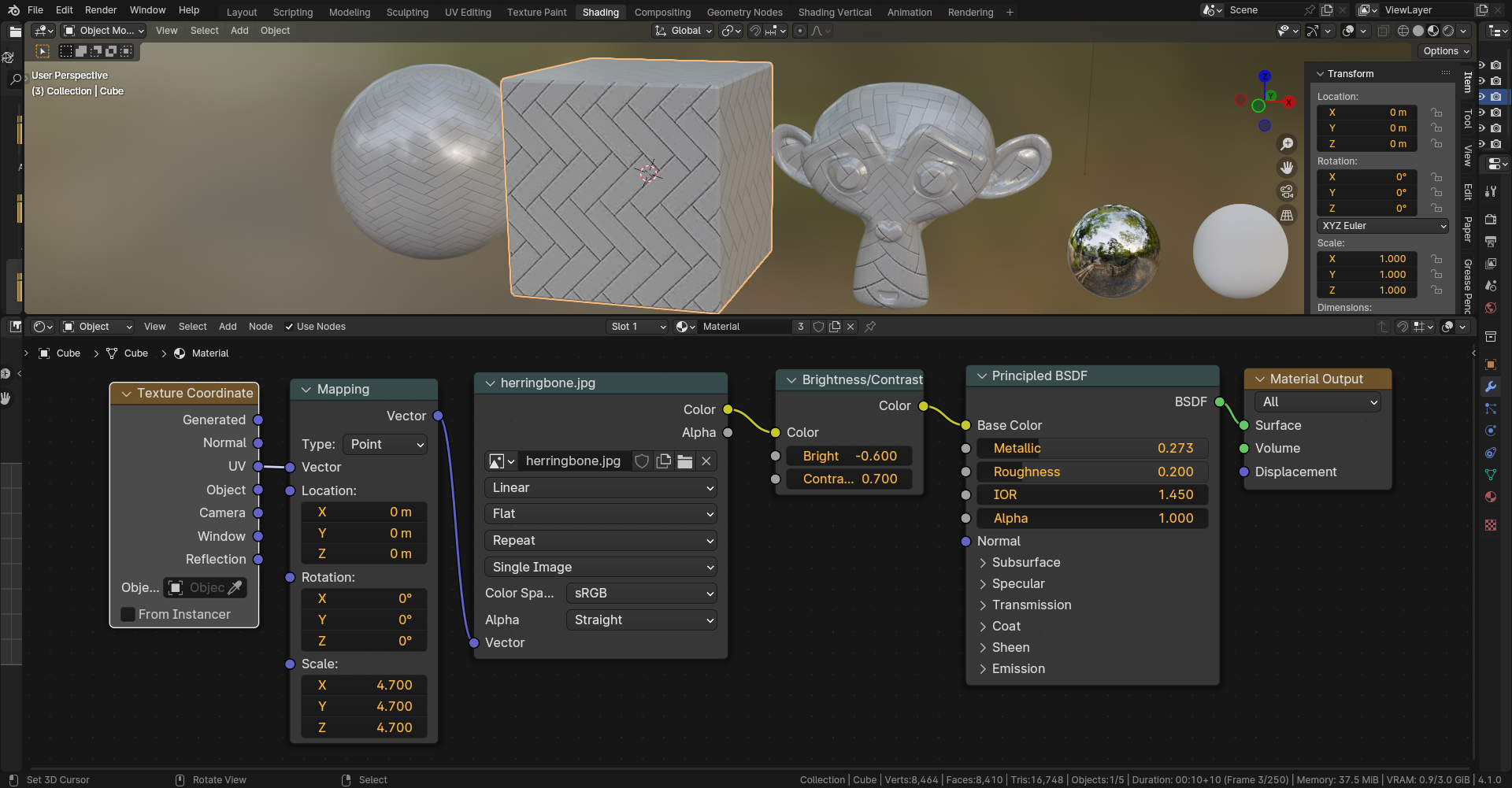Open Particles properties tab icon

pos(1491,409)
